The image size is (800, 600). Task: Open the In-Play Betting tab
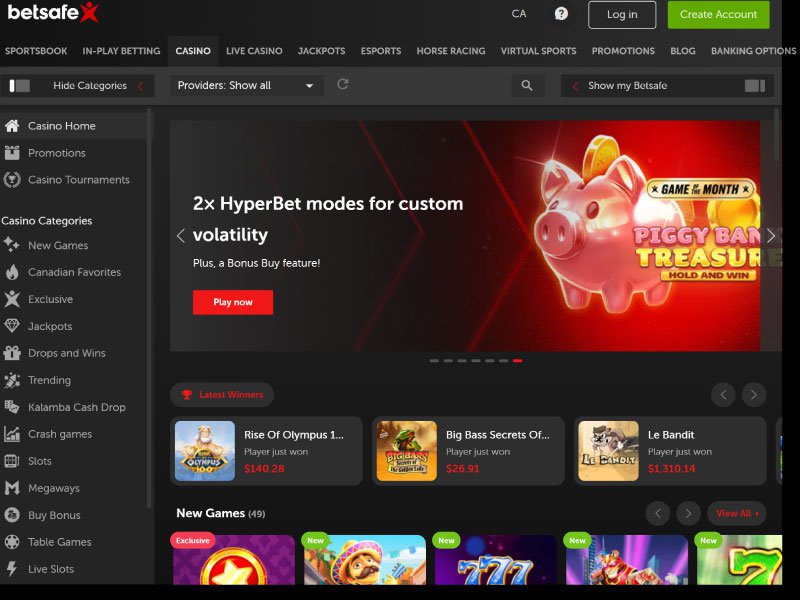121,51
